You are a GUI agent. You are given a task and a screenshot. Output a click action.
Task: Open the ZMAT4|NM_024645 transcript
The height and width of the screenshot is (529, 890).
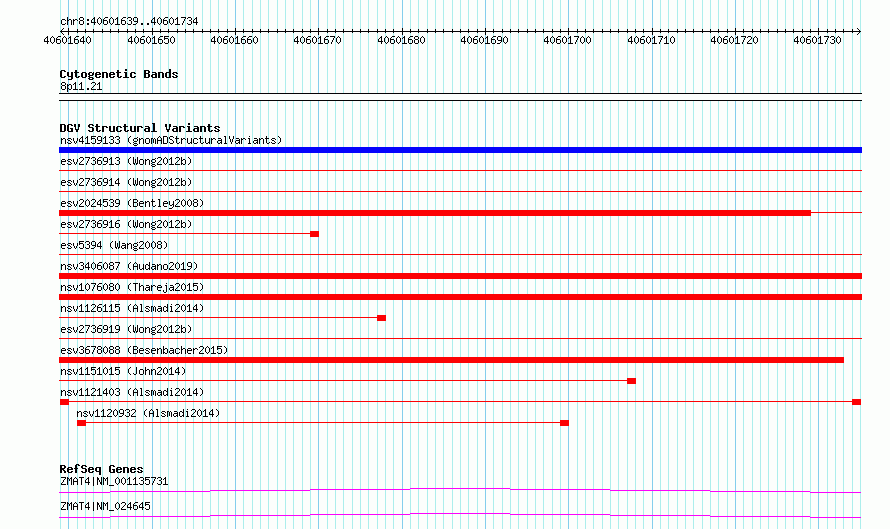tap(106, 506)
